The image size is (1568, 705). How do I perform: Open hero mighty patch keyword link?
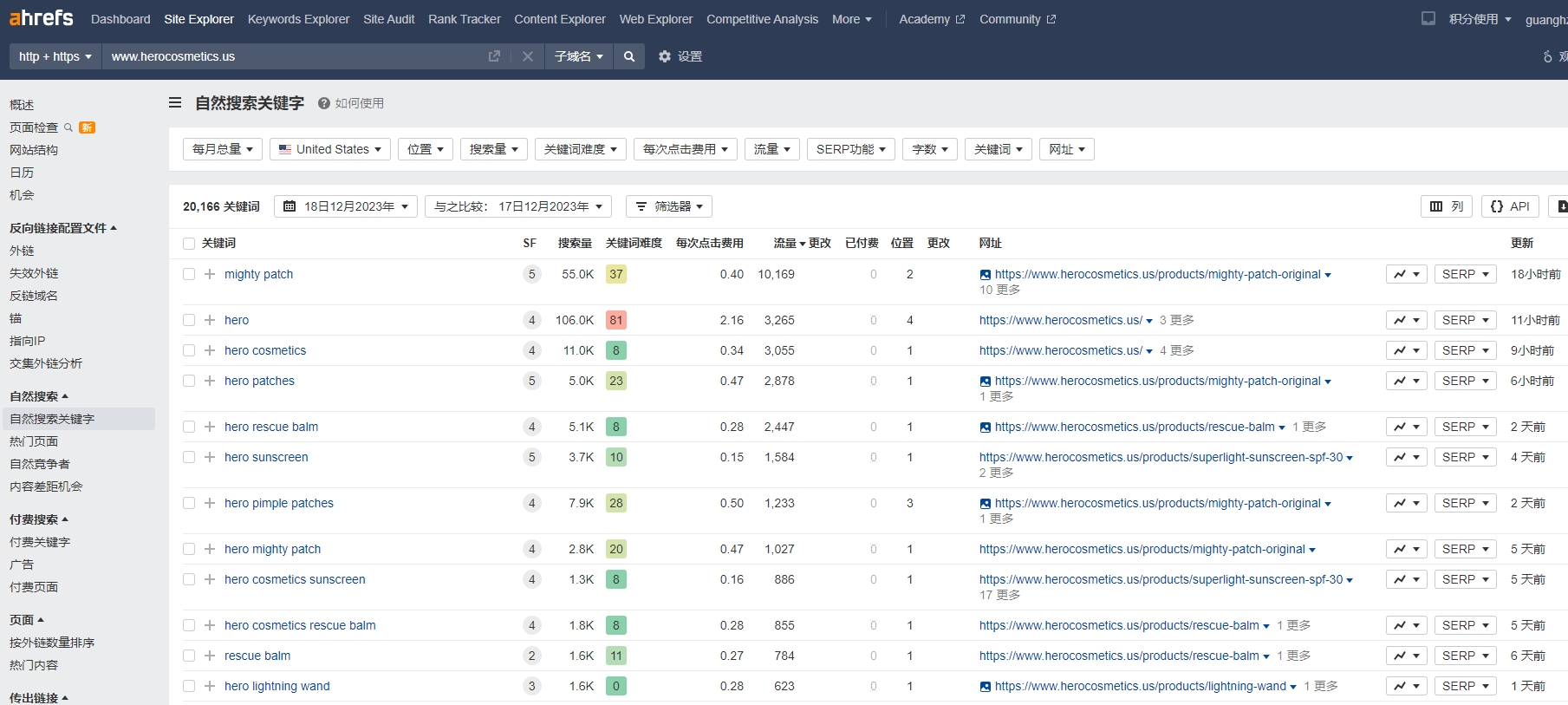tap(272, 549)
